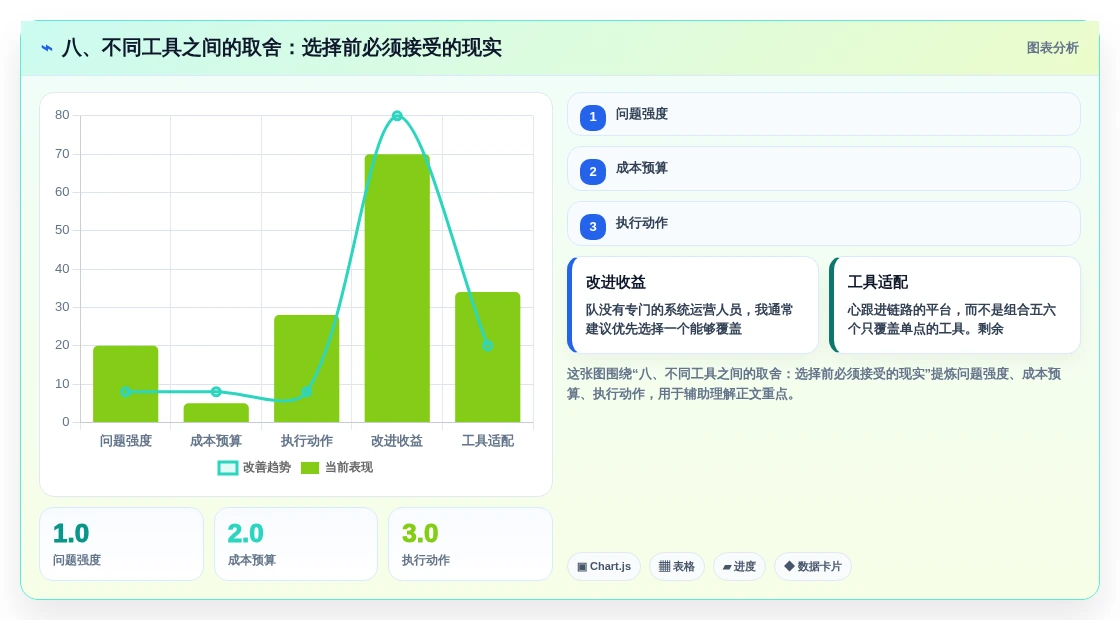Click the number 2 badge for 成本预算

(593, 171)
